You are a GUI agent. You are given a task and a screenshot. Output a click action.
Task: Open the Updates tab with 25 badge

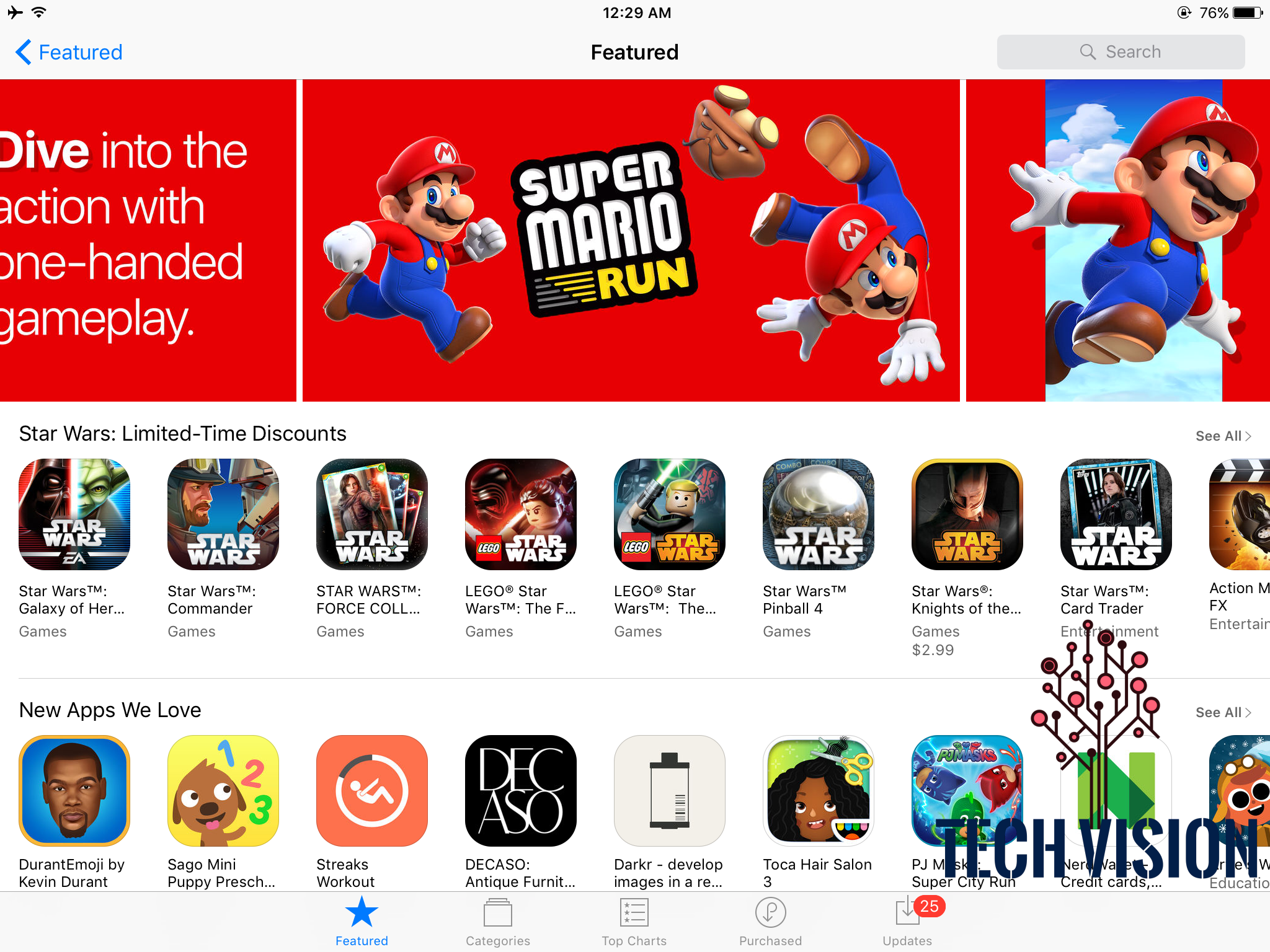click(x=908, y=923)
